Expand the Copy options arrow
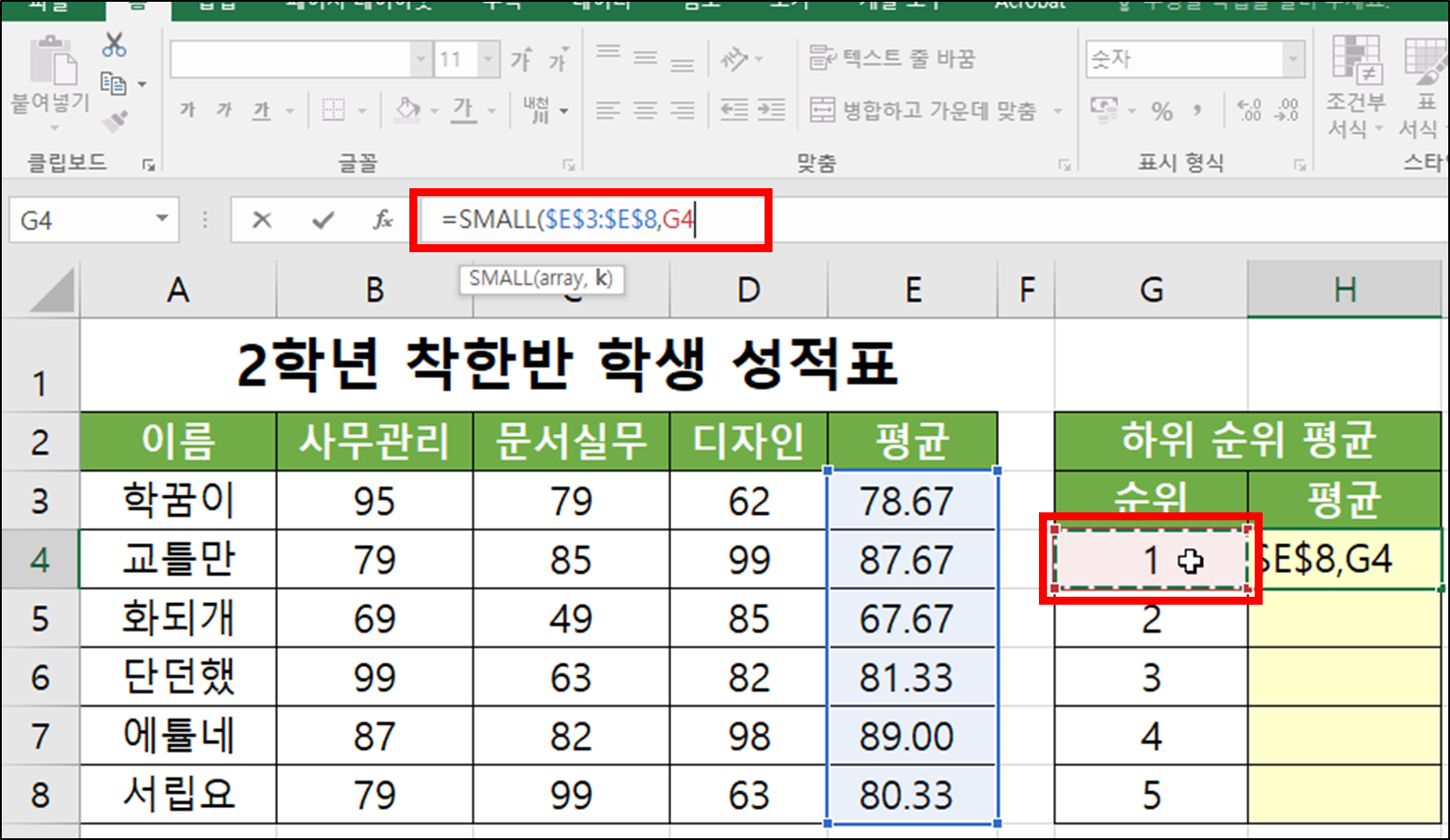 (x=142, y=84)
